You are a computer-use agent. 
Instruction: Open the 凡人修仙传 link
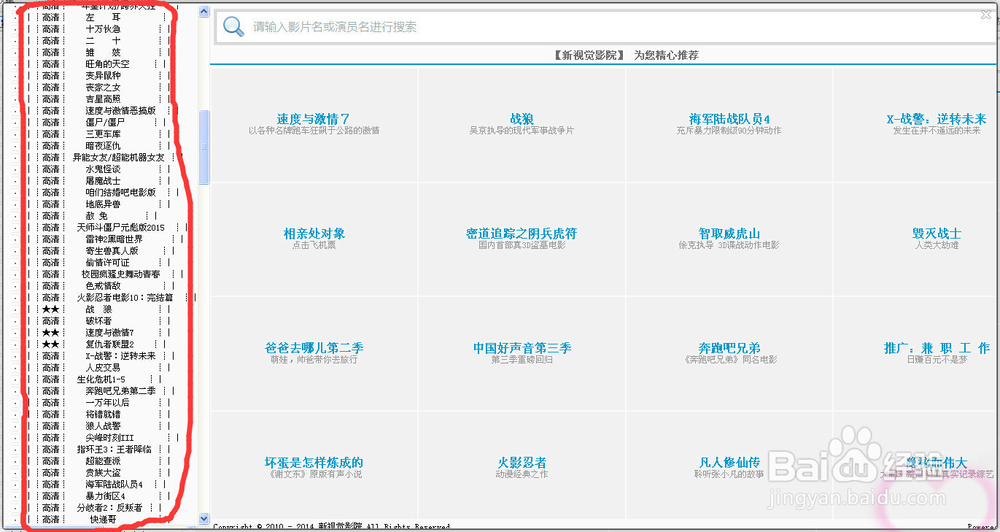point(729,462)
